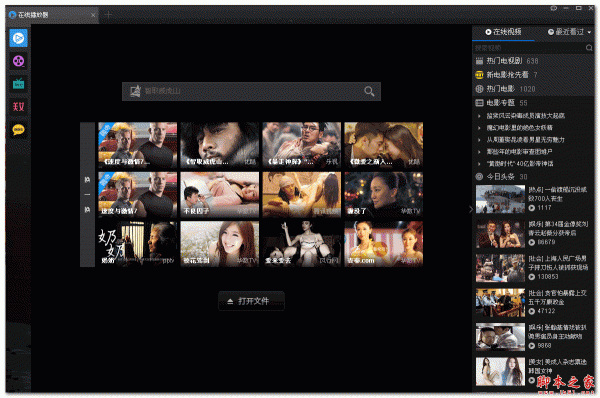Click the 热门电视剧 clapboard icon

[479, 61]
